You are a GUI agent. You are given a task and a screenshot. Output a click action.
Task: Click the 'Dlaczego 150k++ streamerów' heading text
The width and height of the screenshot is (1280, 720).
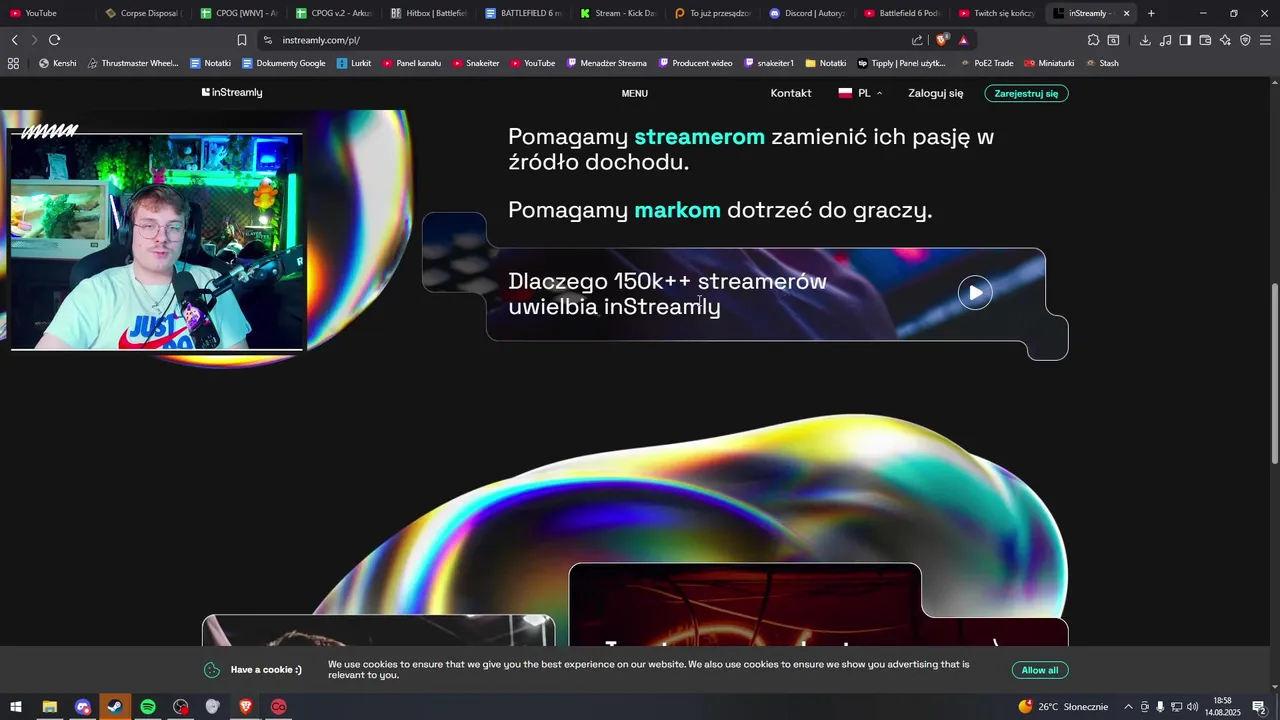click(x=668, y=294)
